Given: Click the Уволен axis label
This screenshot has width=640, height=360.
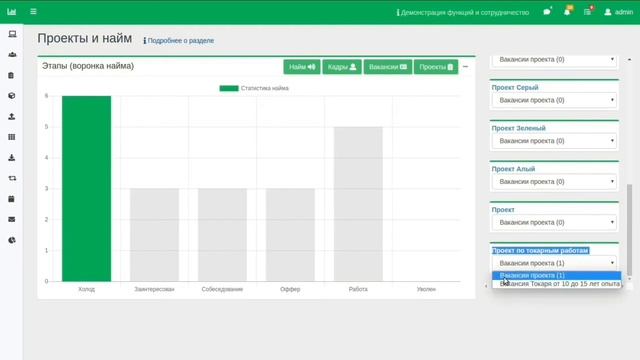Looking at the screenshot, I should (426, 289).
